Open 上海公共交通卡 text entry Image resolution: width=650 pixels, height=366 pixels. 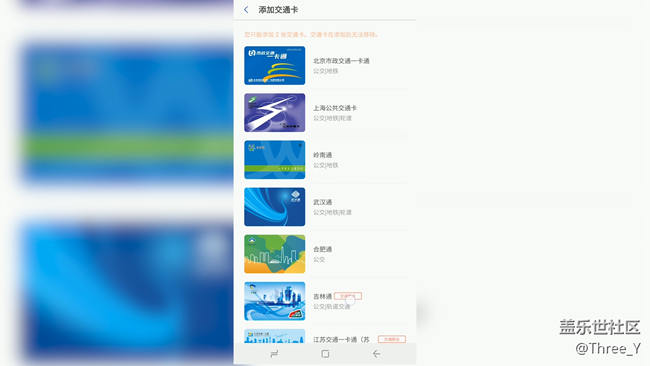(x=335, y=108)
